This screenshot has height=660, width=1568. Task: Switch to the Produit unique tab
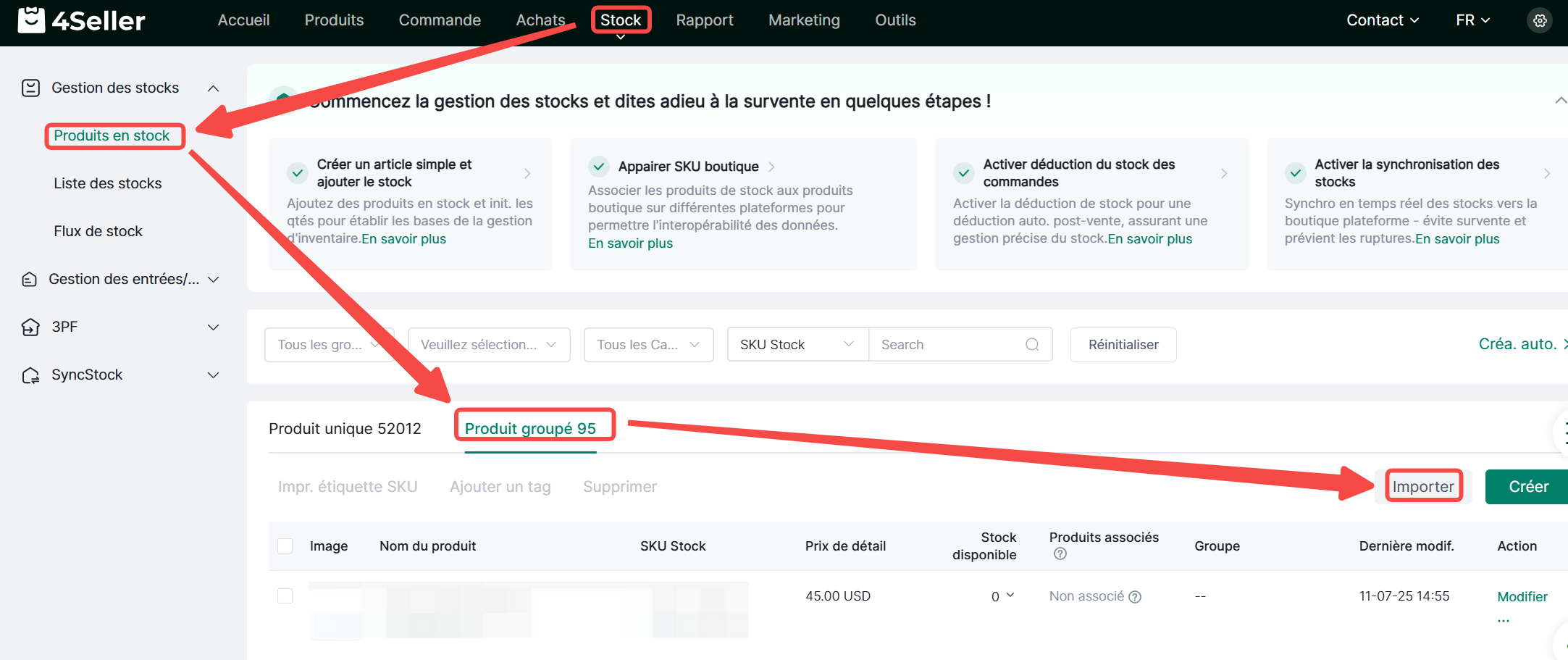(345, 429)
